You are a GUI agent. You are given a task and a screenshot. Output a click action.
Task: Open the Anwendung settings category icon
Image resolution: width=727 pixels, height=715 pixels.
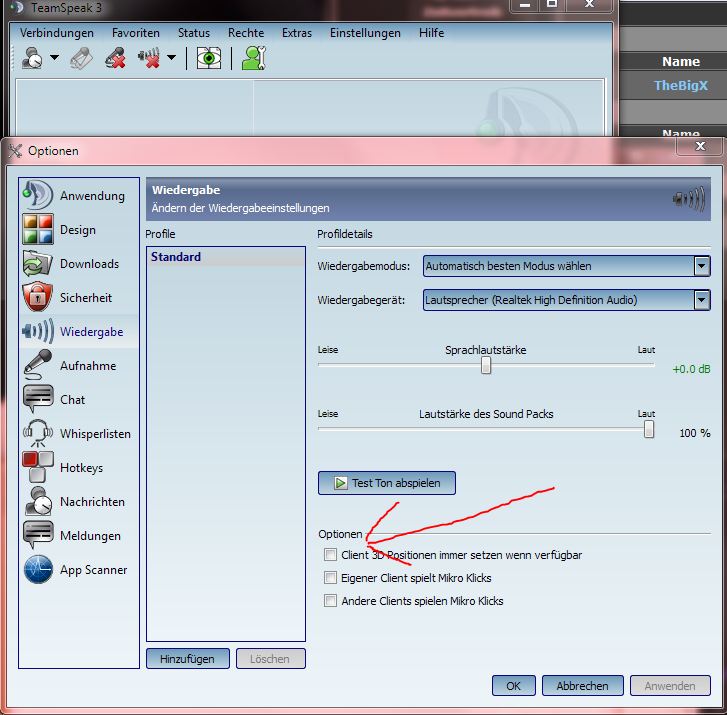(38, 196)
